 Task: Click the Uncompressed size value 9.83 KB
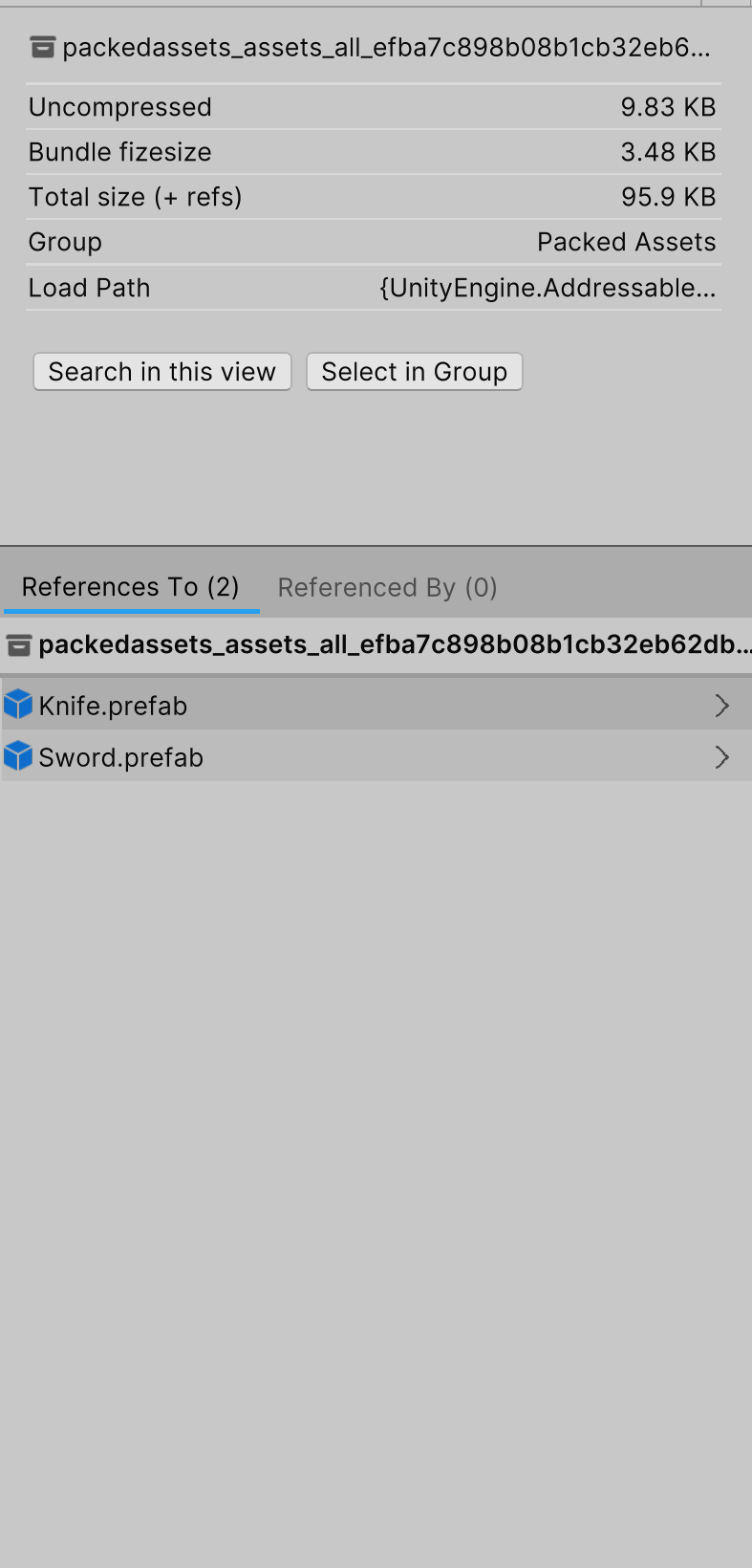[668, 107]
